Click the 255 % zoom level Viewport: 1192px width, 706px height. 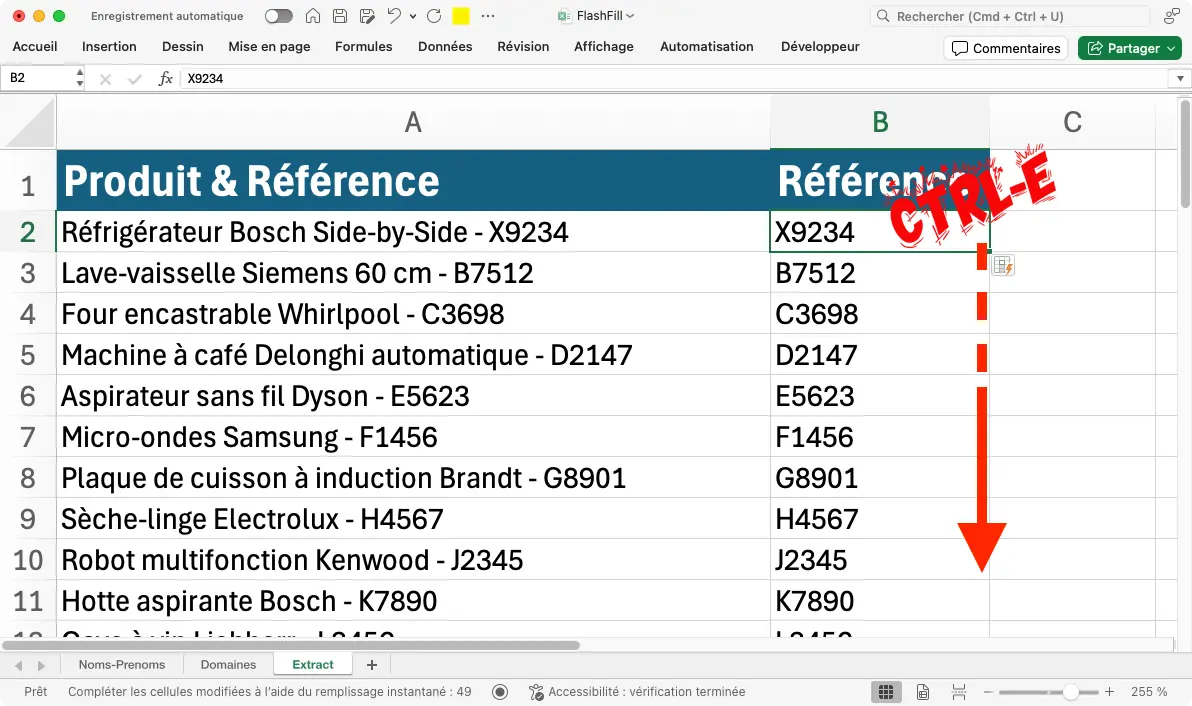click(x=1149, y=692)
